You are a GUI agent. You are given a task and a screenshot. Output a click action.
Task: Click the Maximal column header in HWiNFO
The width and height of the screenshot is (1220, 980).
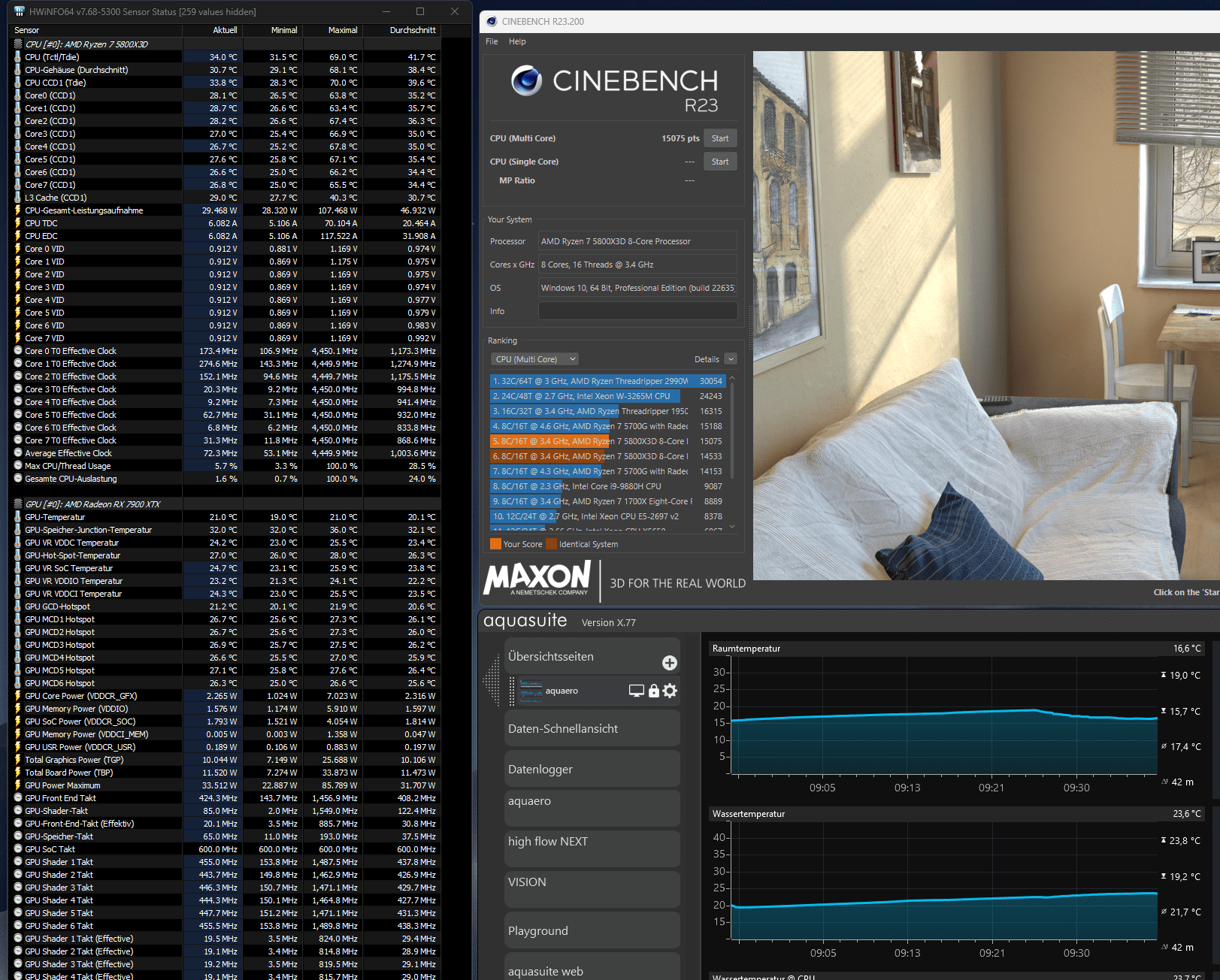[332, 30]
